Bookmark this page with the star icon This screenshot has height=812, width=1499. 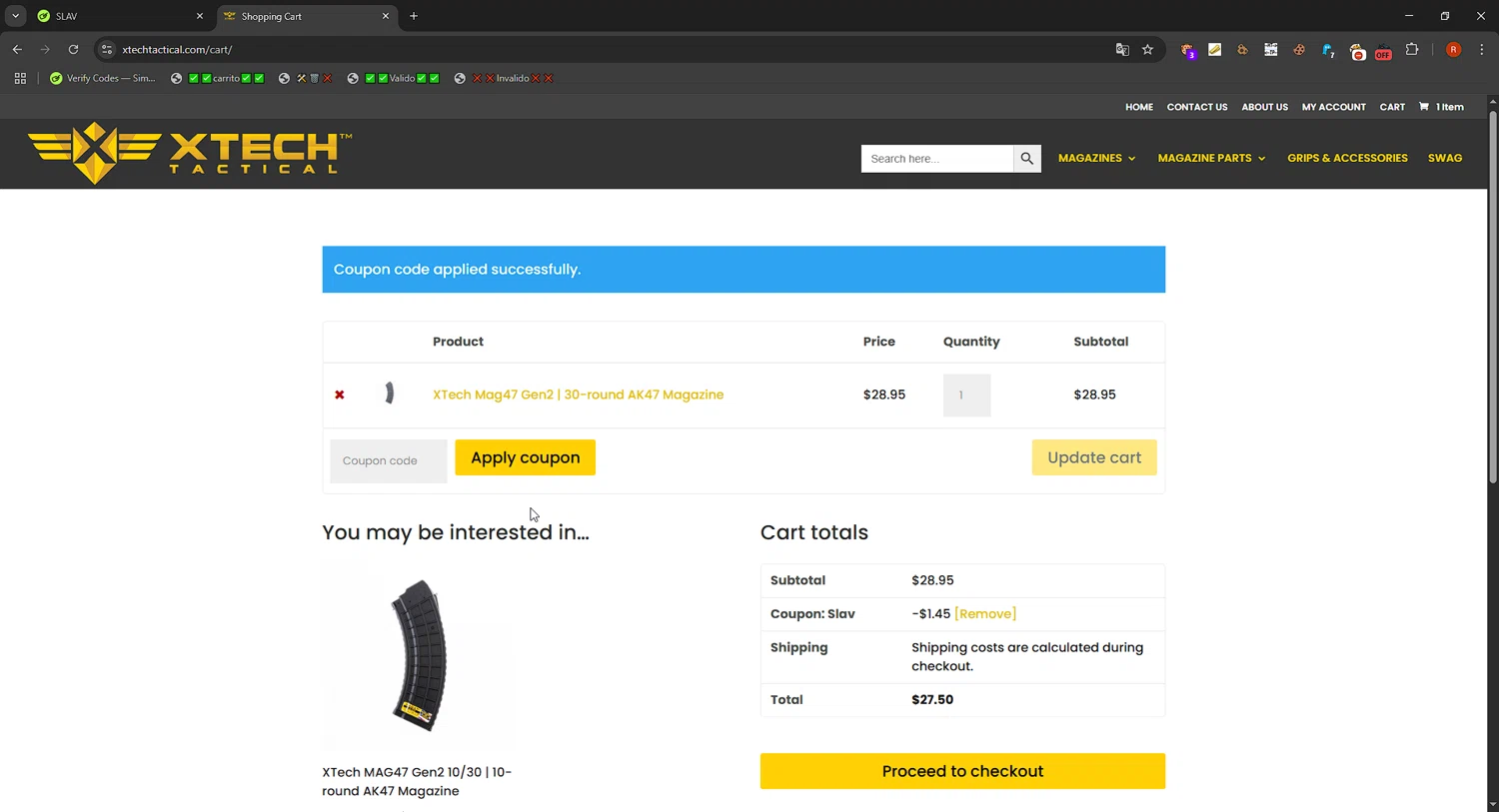point(1148,49)
